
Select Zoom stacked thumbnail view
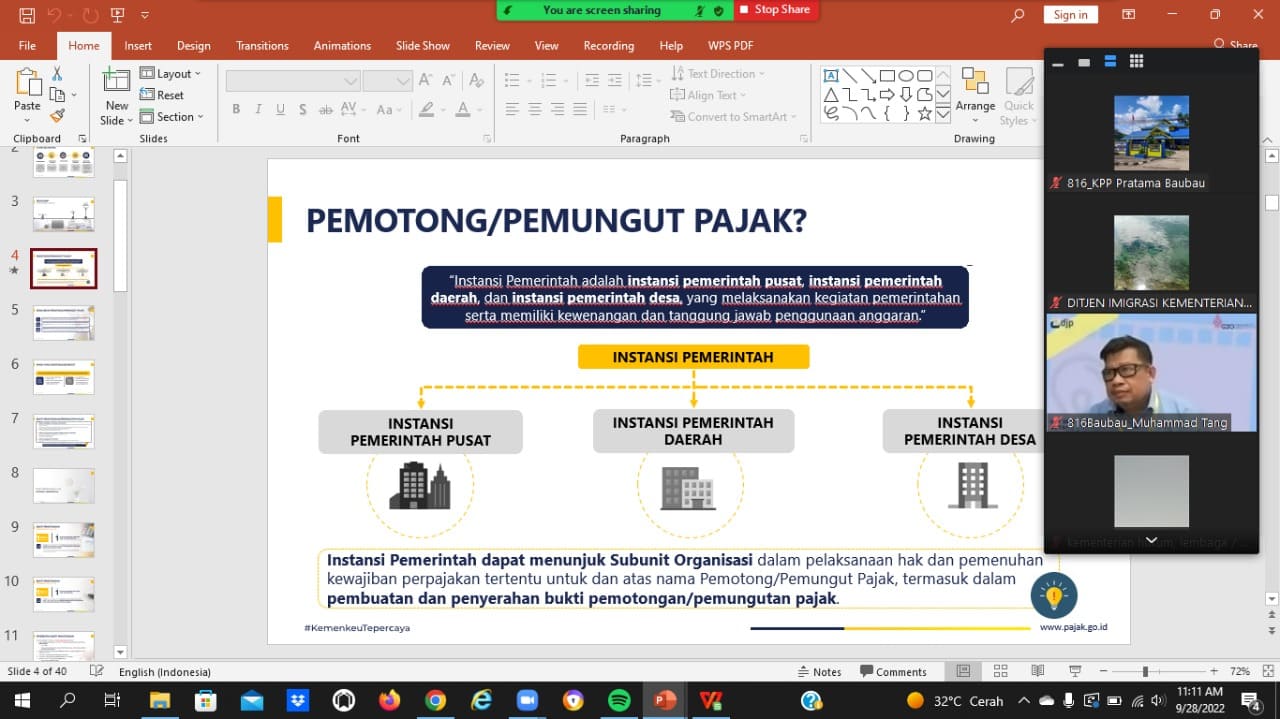tap(1110, 62)
